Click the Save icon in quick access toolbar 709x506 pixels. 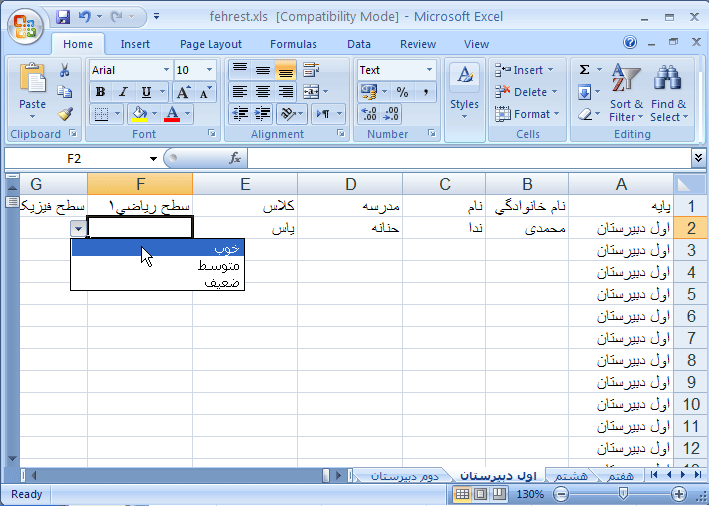coord(64,17)
